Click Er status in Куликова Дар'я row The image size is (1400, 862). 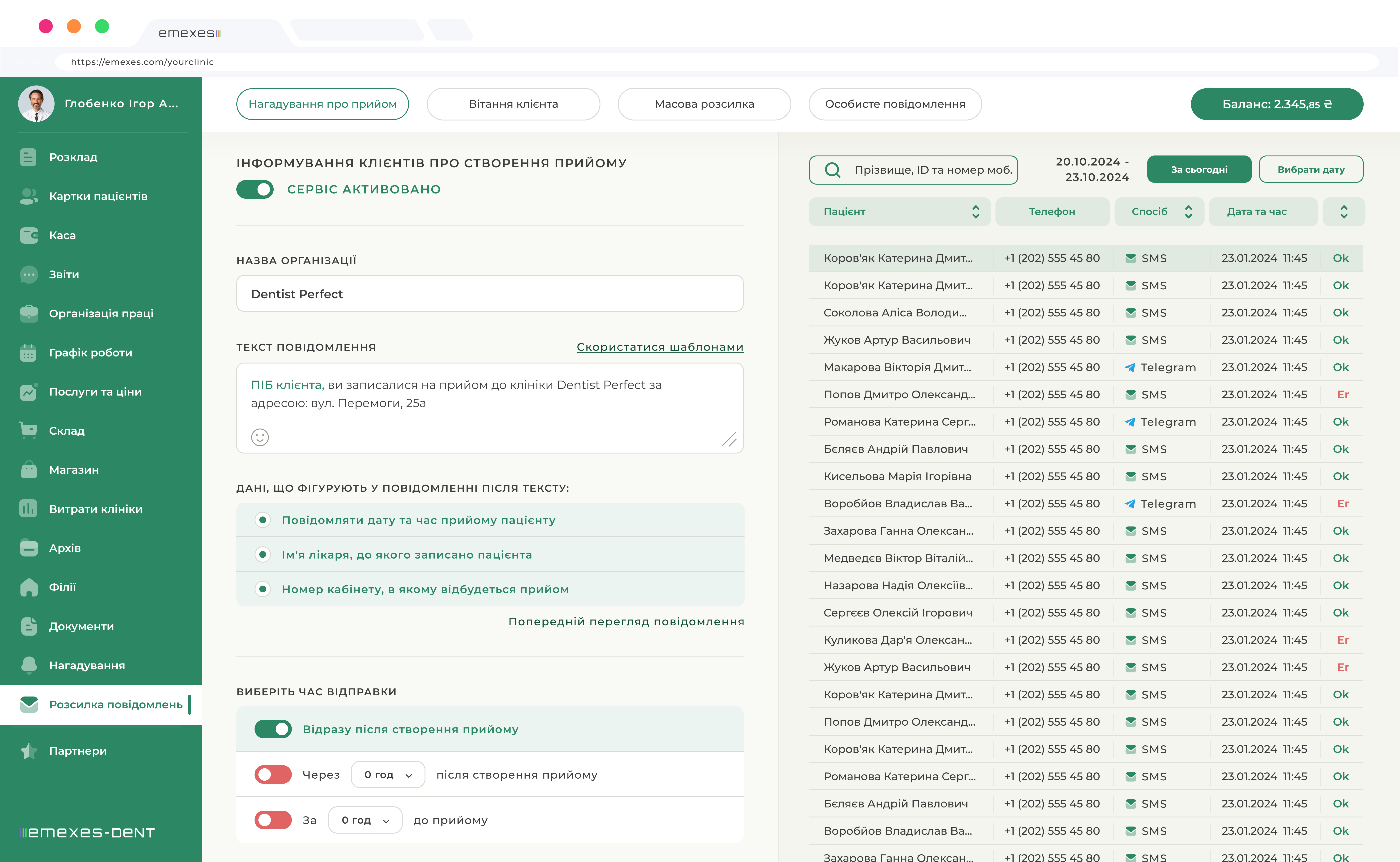coord(1343,640)
